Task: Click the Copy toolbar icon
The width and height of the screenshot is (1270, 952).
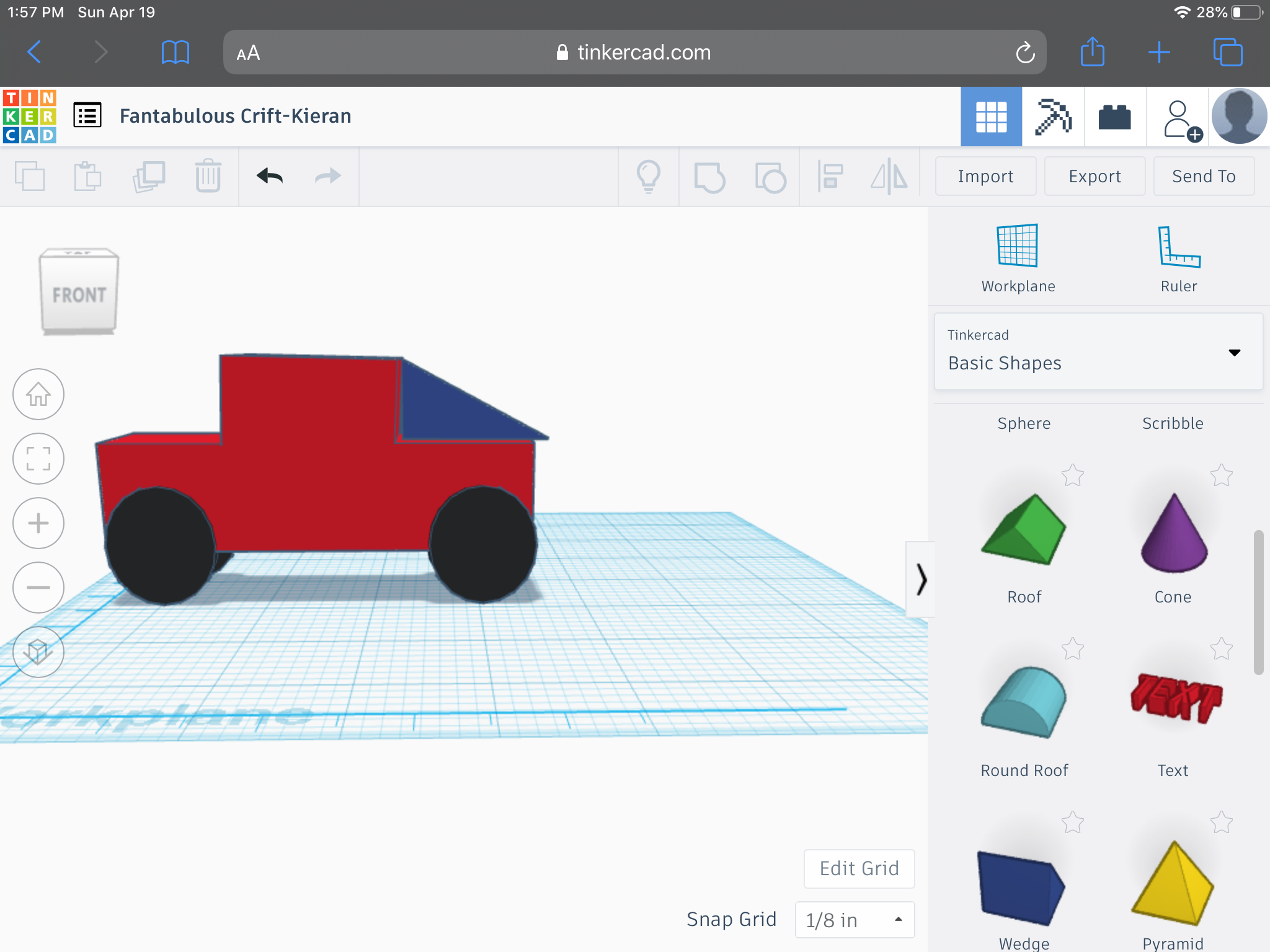Action: [x=30, y=177]
